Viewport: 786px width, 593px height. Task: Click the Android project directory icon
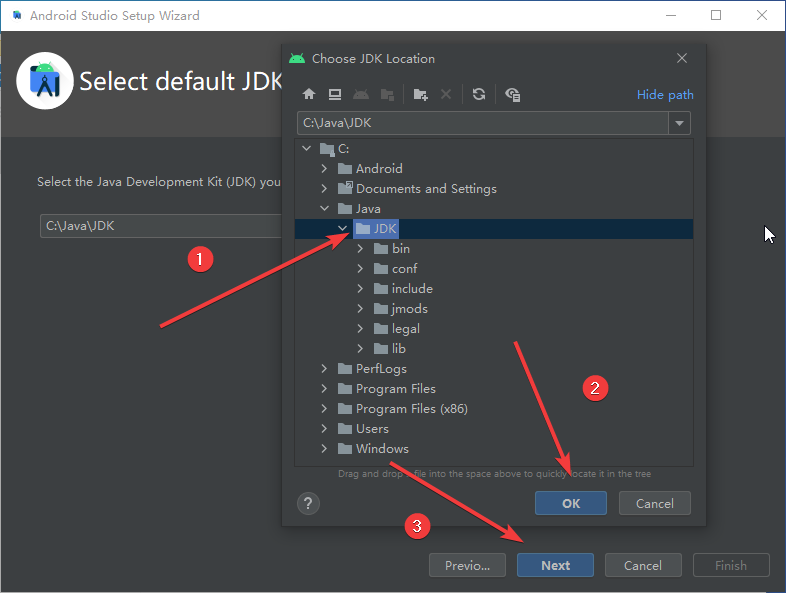coord(361,94)
